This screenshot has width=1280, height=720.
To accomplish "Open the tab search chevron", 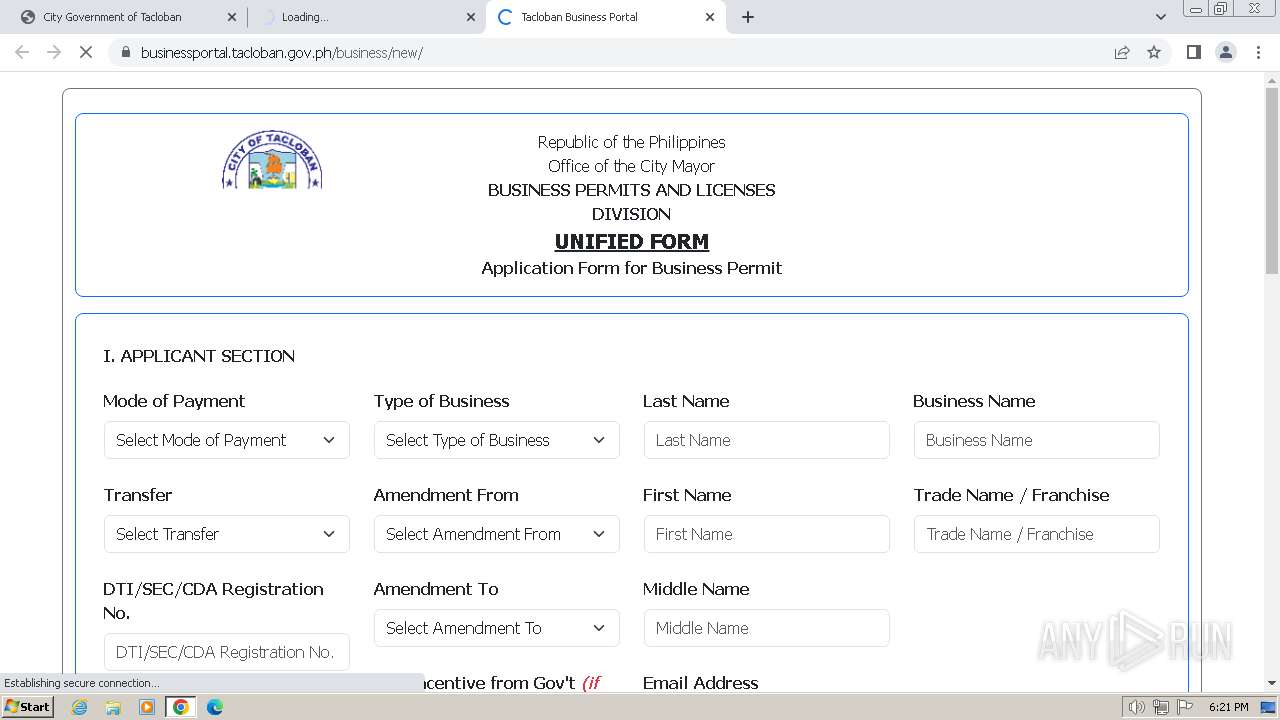I will 1160,17.
